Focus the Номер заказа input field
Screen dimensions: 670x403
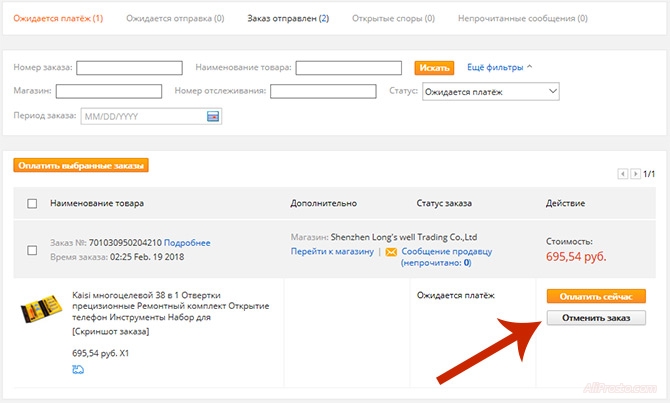(x=129, y=68)
